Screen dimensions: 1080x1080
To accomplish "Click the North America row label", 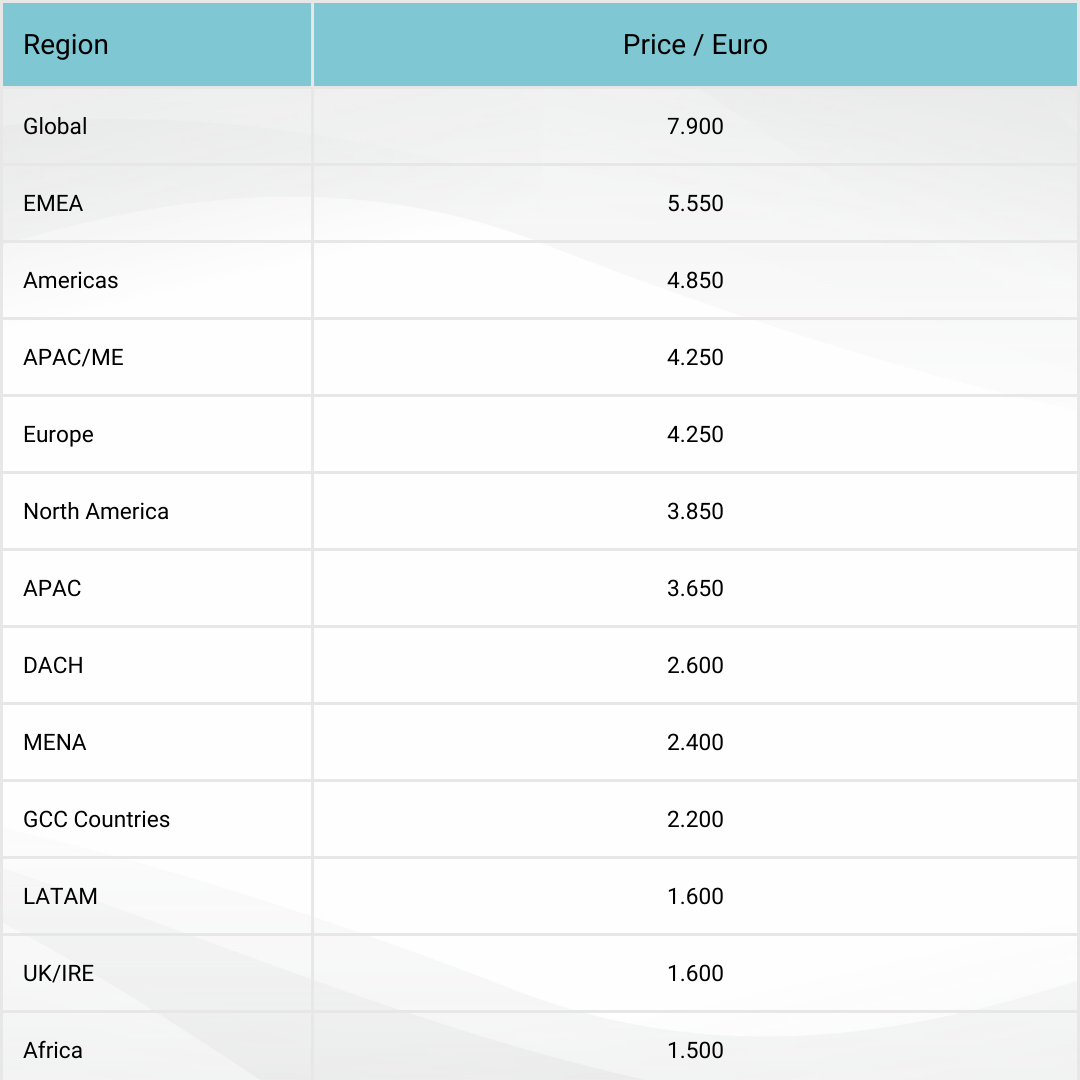I will [96, 512].
